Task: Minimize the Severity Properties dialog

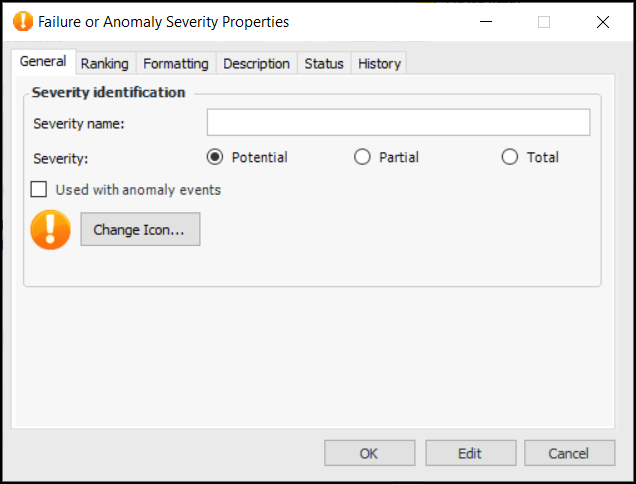Action: [486, 21]
